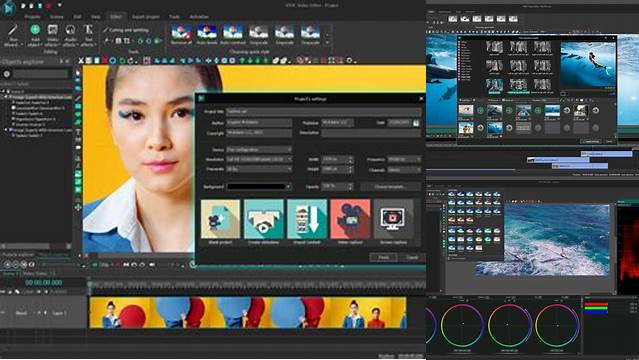
Task: Select the Screen capture option
Action: (394, 221)
